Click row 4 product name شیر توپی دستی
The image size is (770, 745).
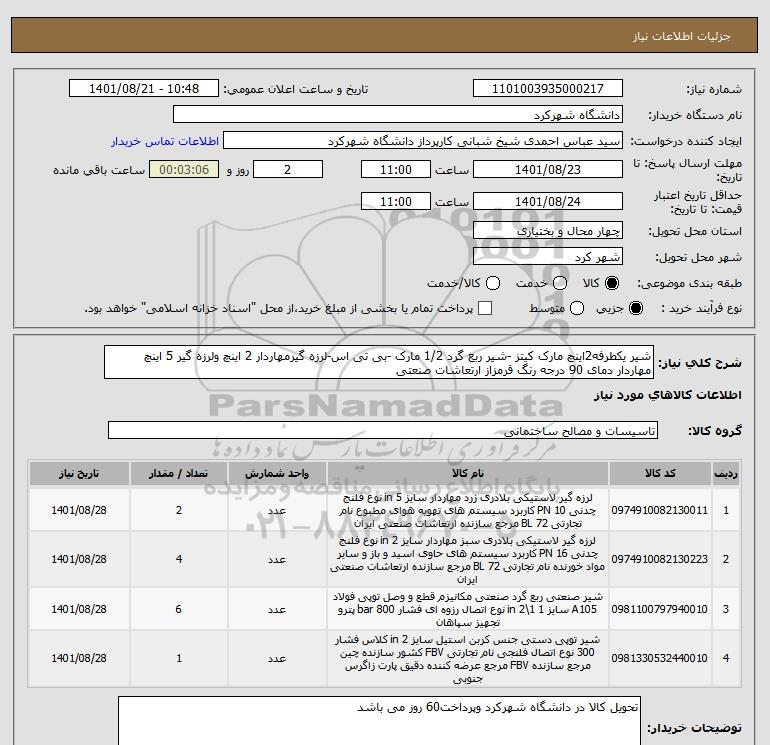click(x=467, y=659)
